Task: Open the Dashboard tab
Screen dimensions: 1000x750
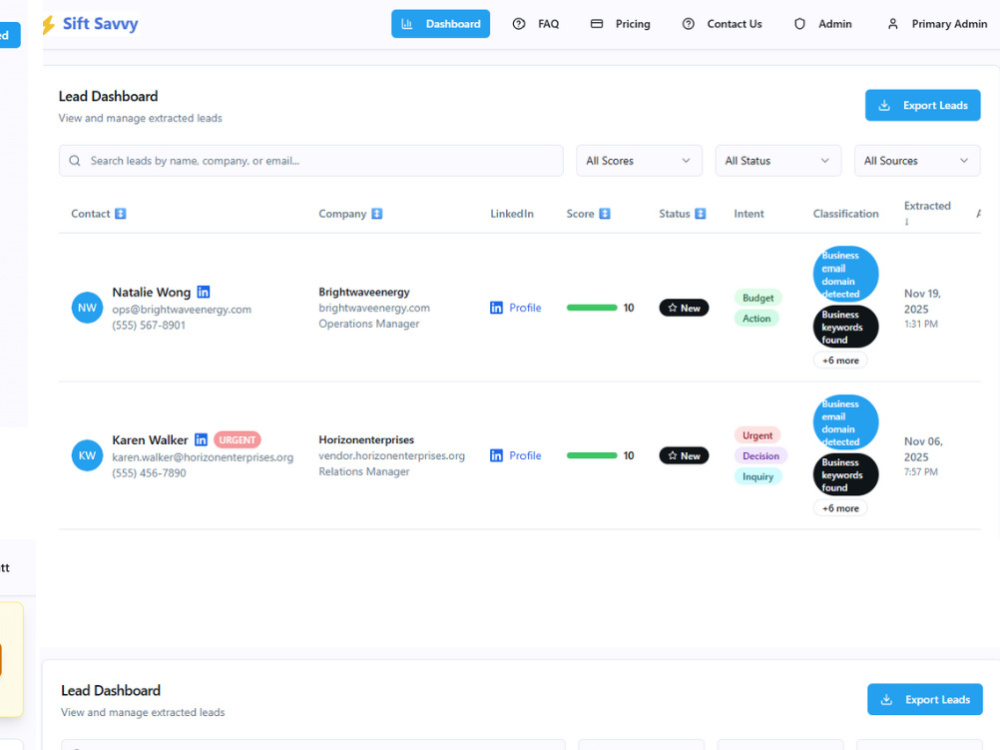Action: coord(440,24)
